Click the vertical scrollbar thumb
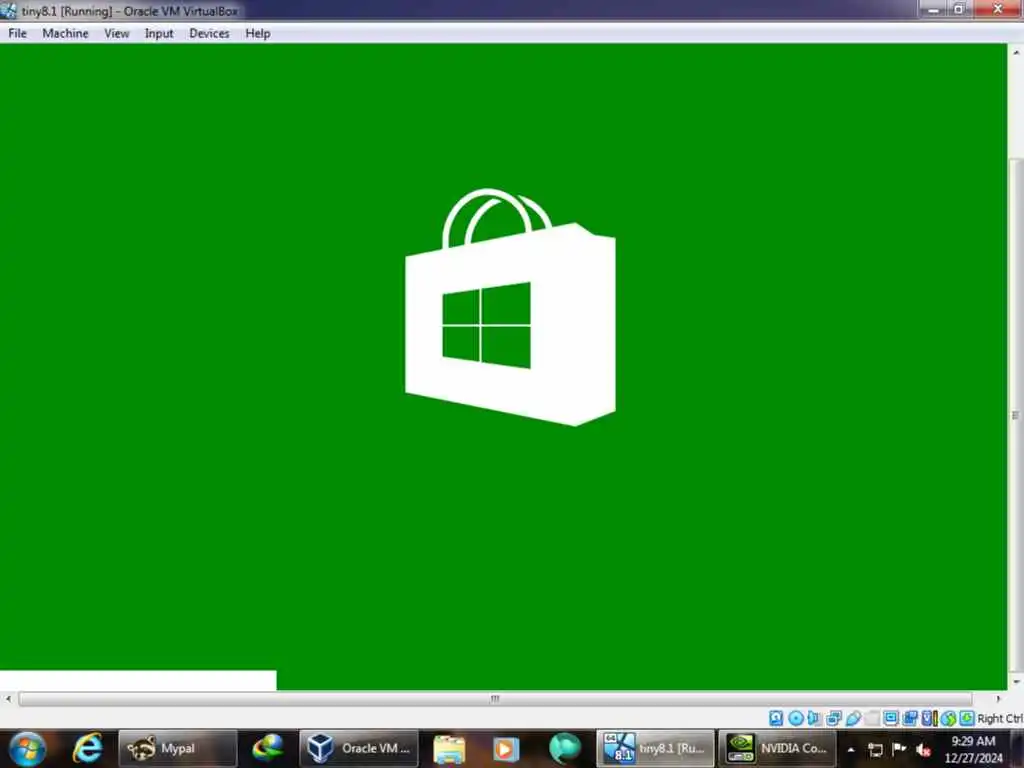Image resolution: width=1024 pixels, height=768 pixels. click(1016, 414)
